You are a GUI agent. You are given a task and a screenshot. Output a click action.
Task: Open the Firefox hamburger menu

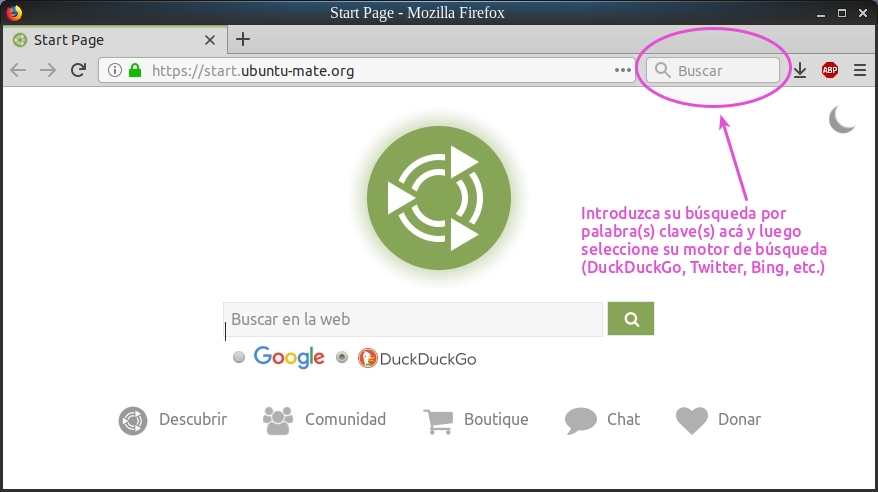(860, 70)
